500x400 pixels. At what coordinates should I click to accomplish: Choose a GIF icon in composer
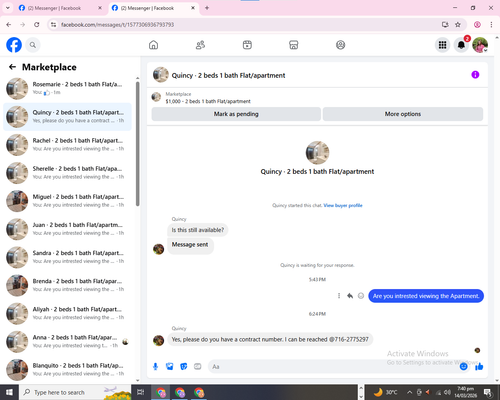(198, 367)
